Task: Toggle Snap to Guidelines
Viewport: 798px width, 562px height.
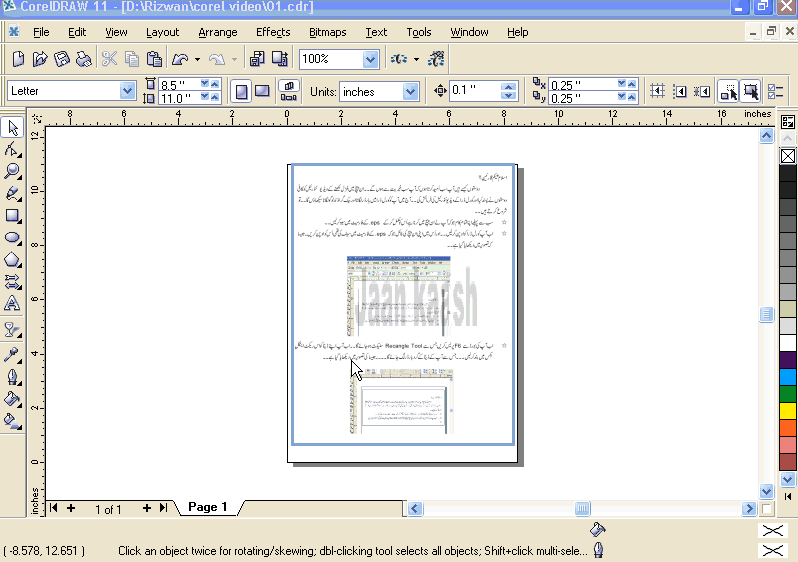Action: tap(679, 92)
